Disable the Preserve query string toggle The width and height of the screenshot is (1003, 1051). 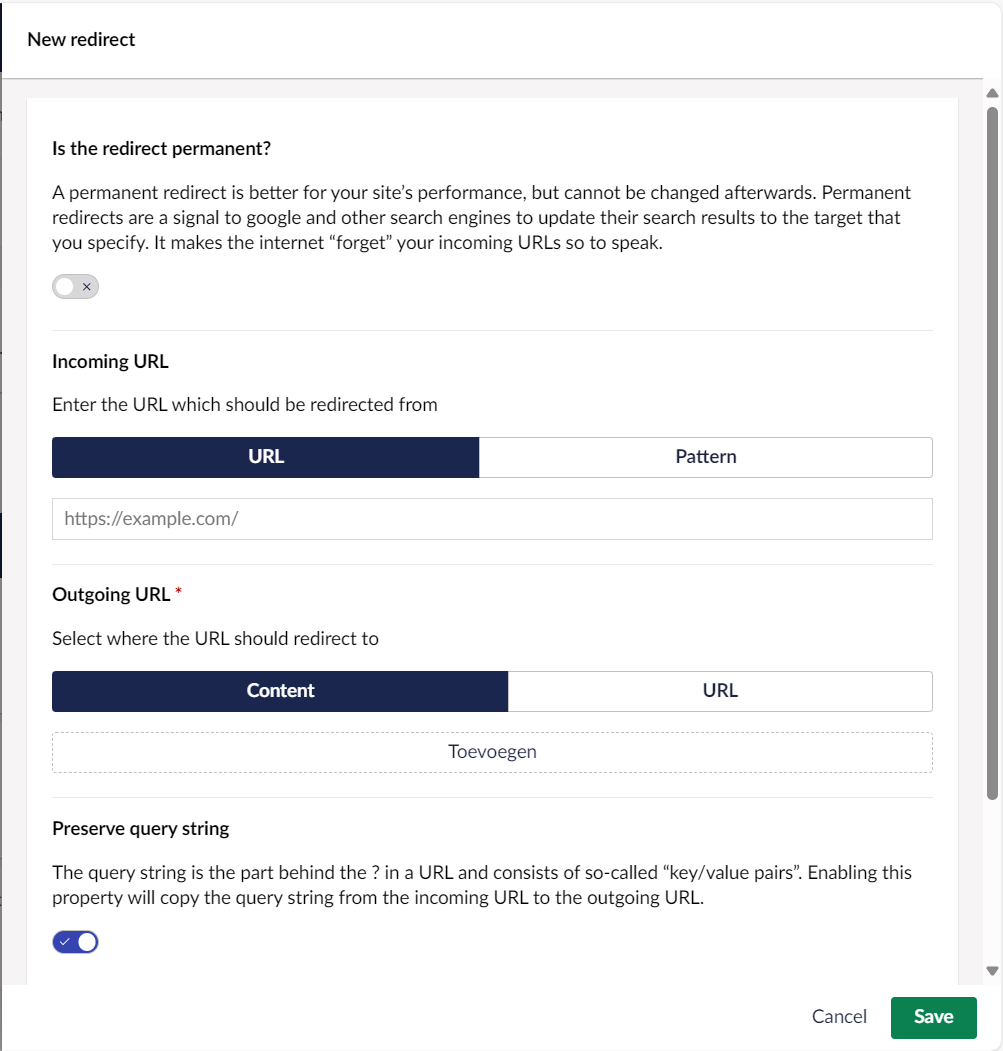click(x=75, y=941)
